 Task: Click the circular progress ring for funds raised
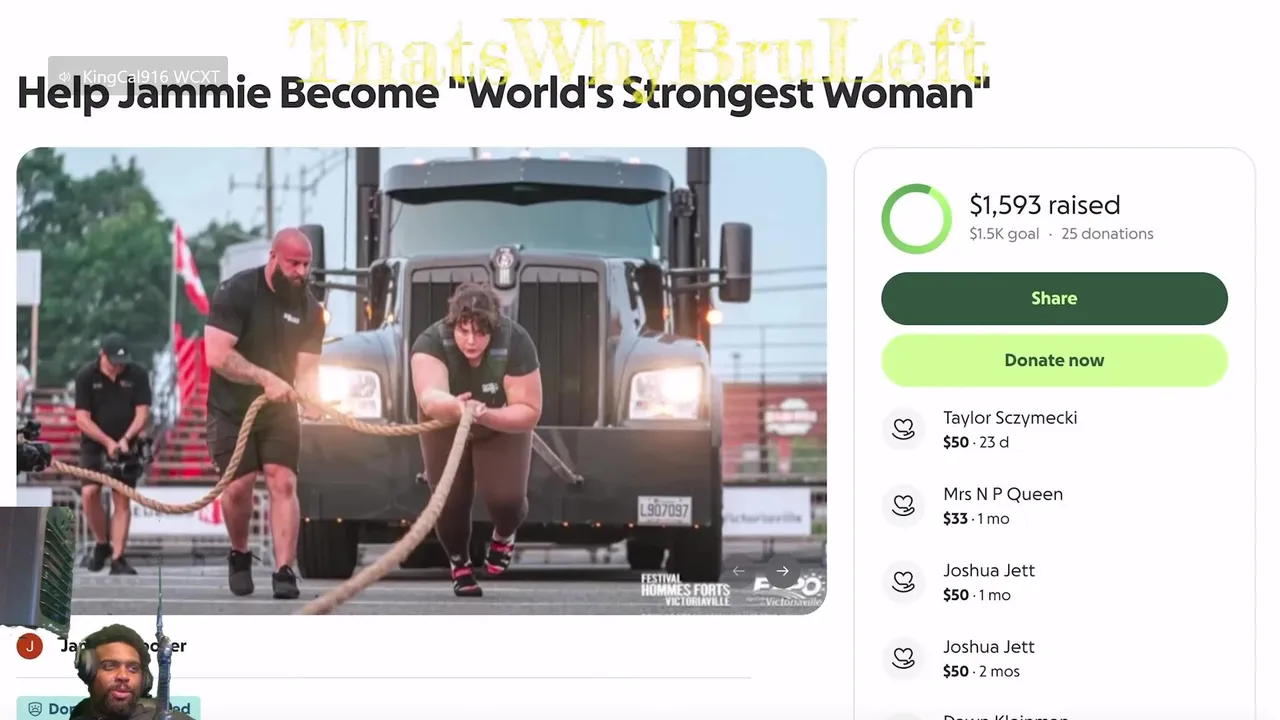point(916,218)
